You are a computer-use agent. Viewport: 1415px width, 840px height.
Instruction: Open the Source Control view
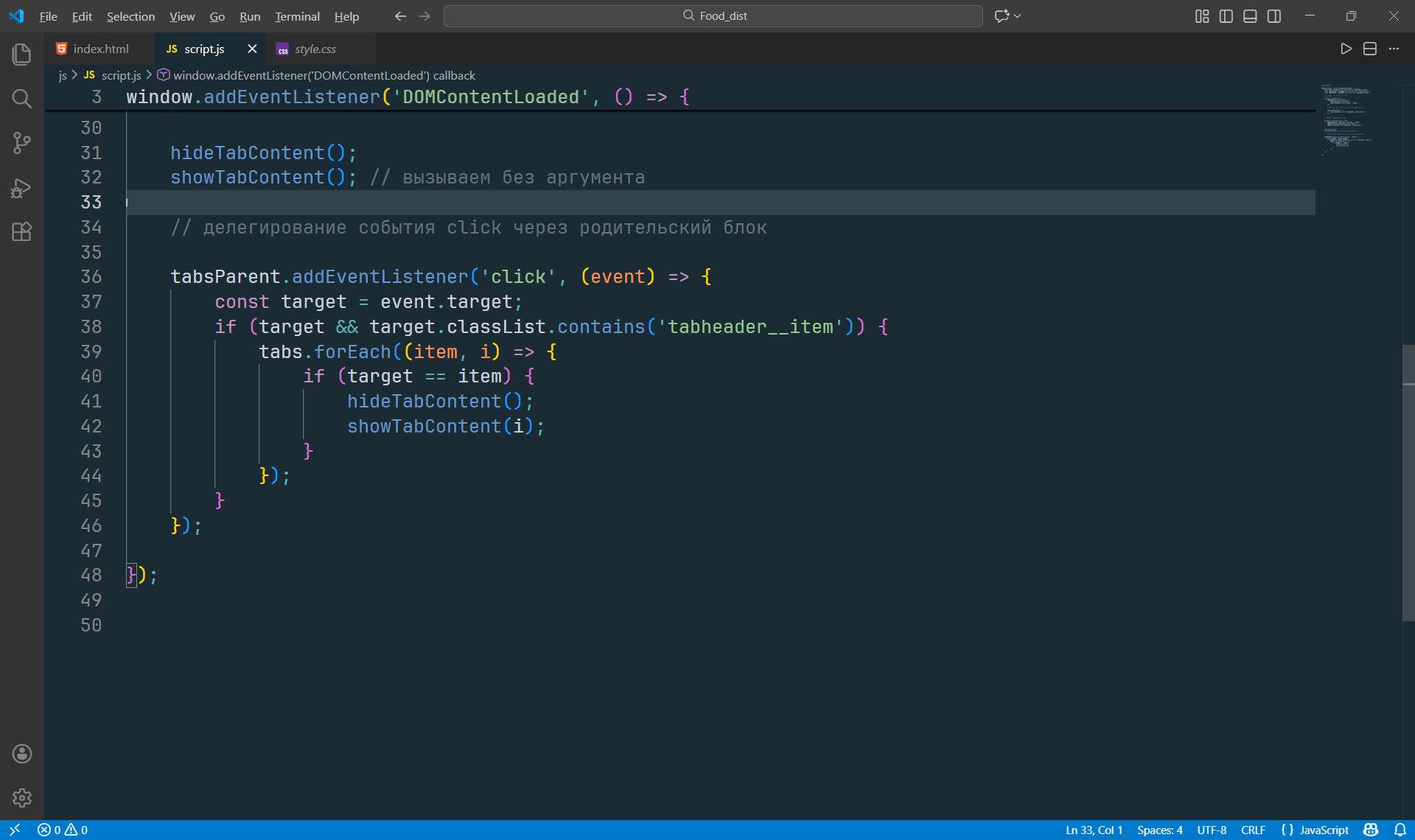pos(22,143)
